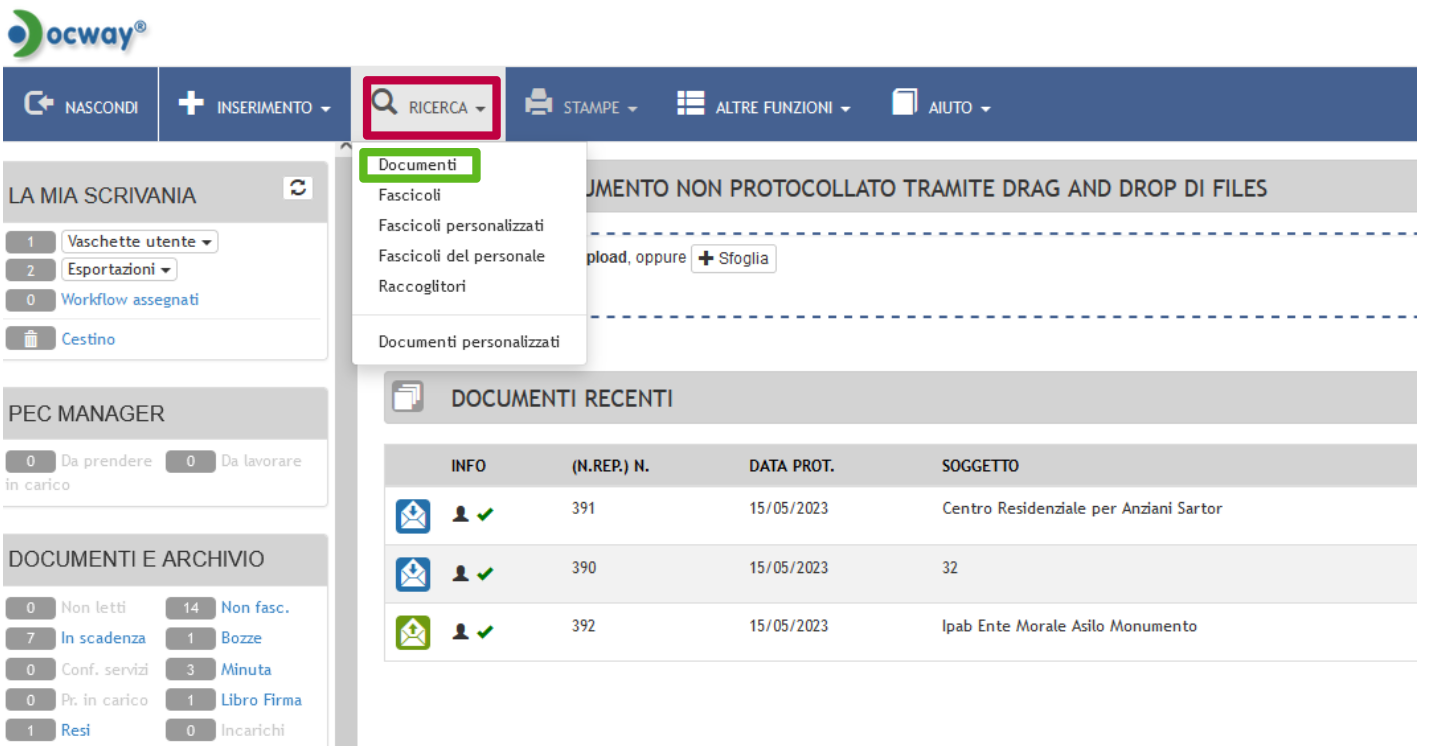
Task: Open the Workflow assegnati link
Action: [x=130, y=300]
